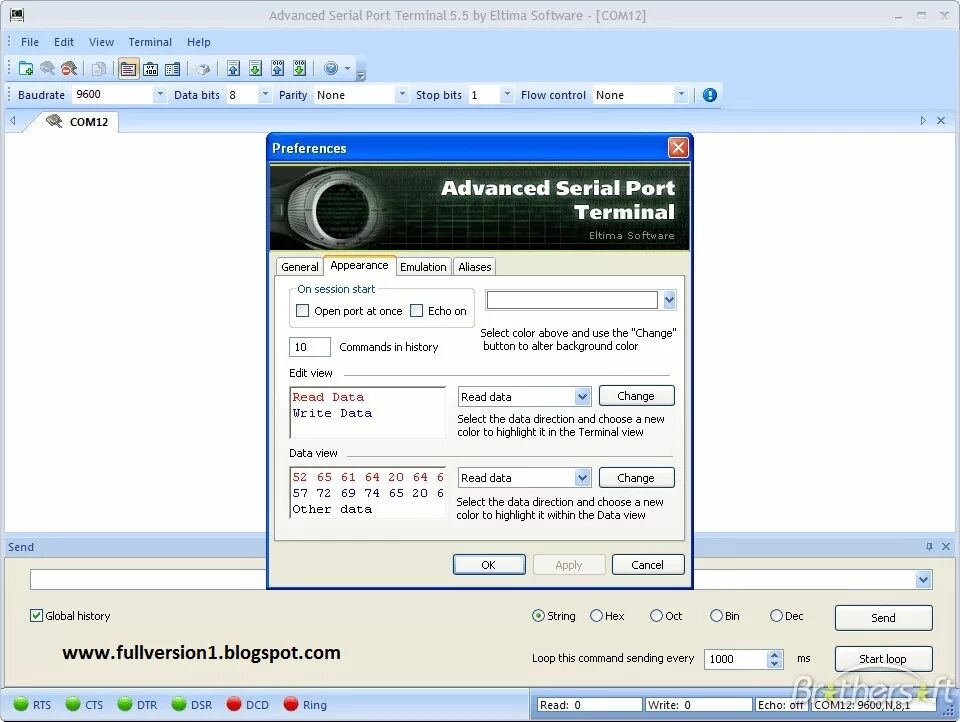Click the Start loop button
Viewport: 960px width, 722px height.
[x=883, y=659]
